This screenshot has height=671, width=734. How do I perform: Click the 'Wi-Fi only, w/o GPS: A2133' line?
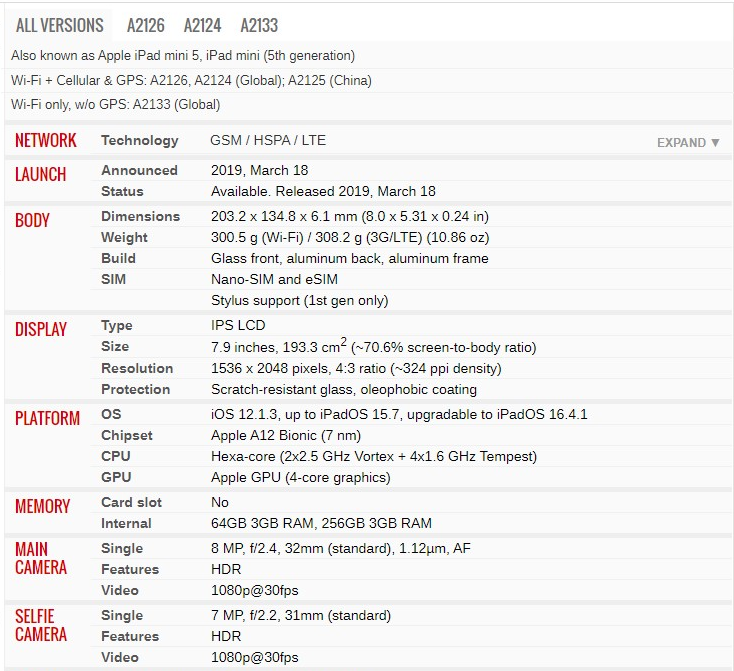coord(115,104)
